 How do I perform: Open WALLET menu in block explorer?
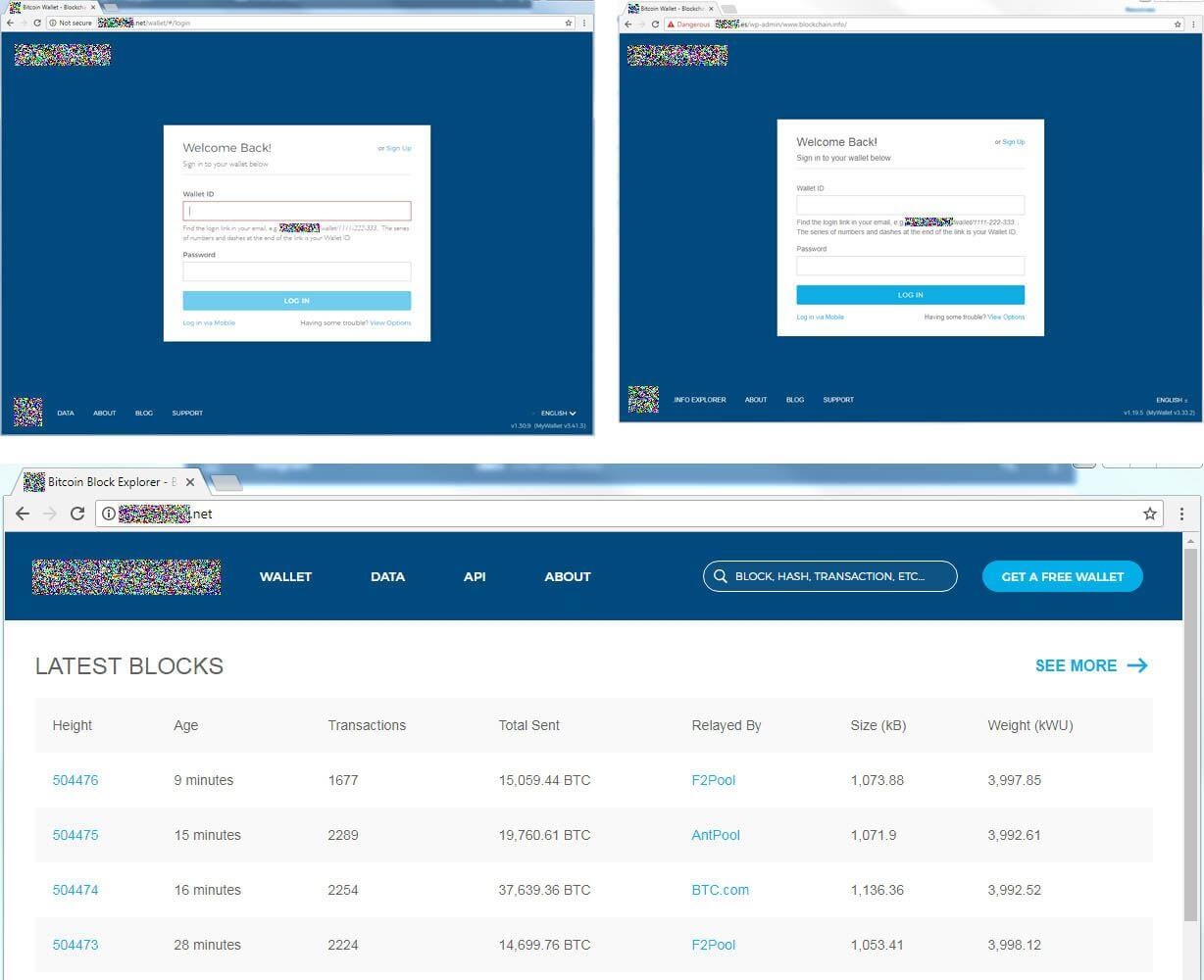pyautogui.click(x=285, y=576)
